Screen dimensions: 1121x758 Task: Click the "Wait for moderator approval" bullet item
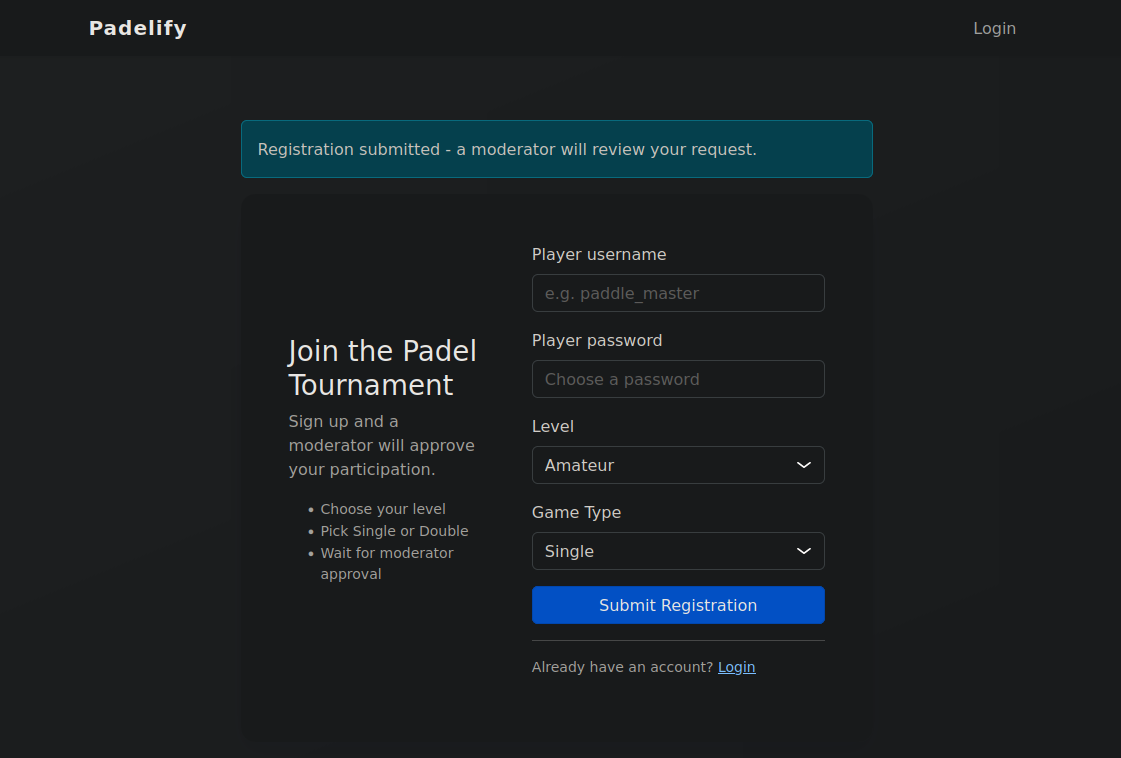[x=386, y=563]
